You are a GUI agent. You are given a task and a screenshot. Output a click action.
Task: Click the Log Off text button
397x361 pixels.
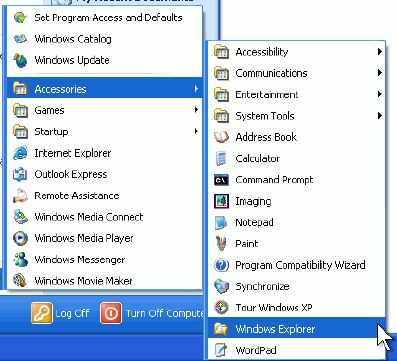(x=72, y=313)
